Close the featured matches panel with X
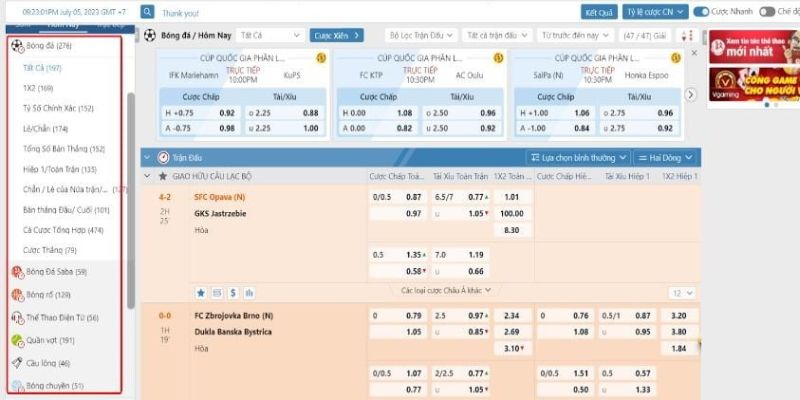Viewport: 800px width, 400px height. pyautogui.click(x=694, y=53)
